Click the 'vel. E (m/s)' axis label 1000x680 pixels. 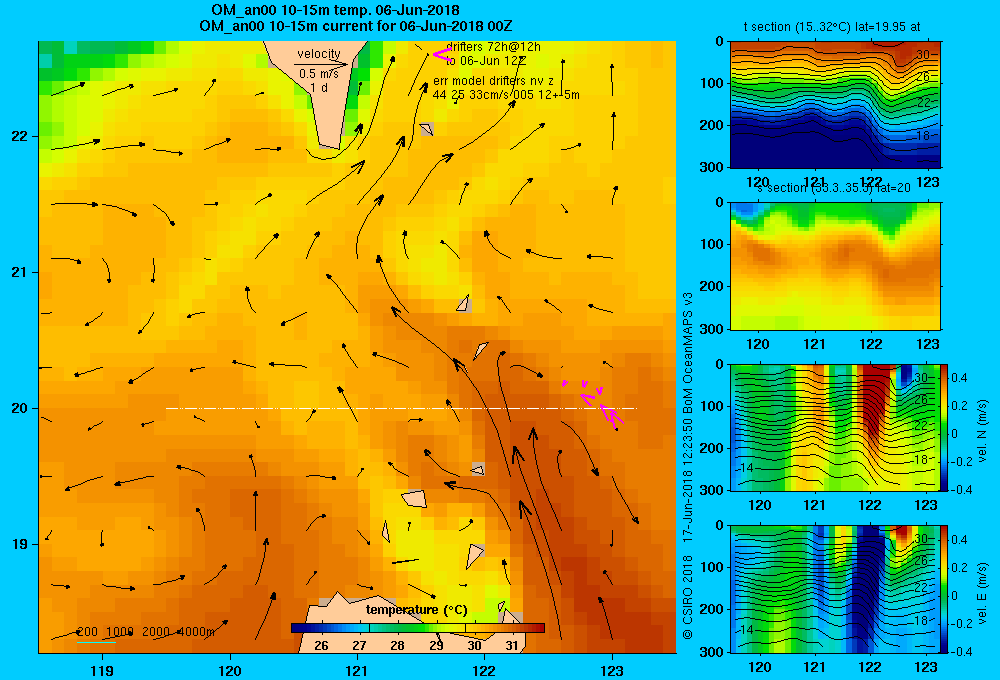tap(982, 593)
